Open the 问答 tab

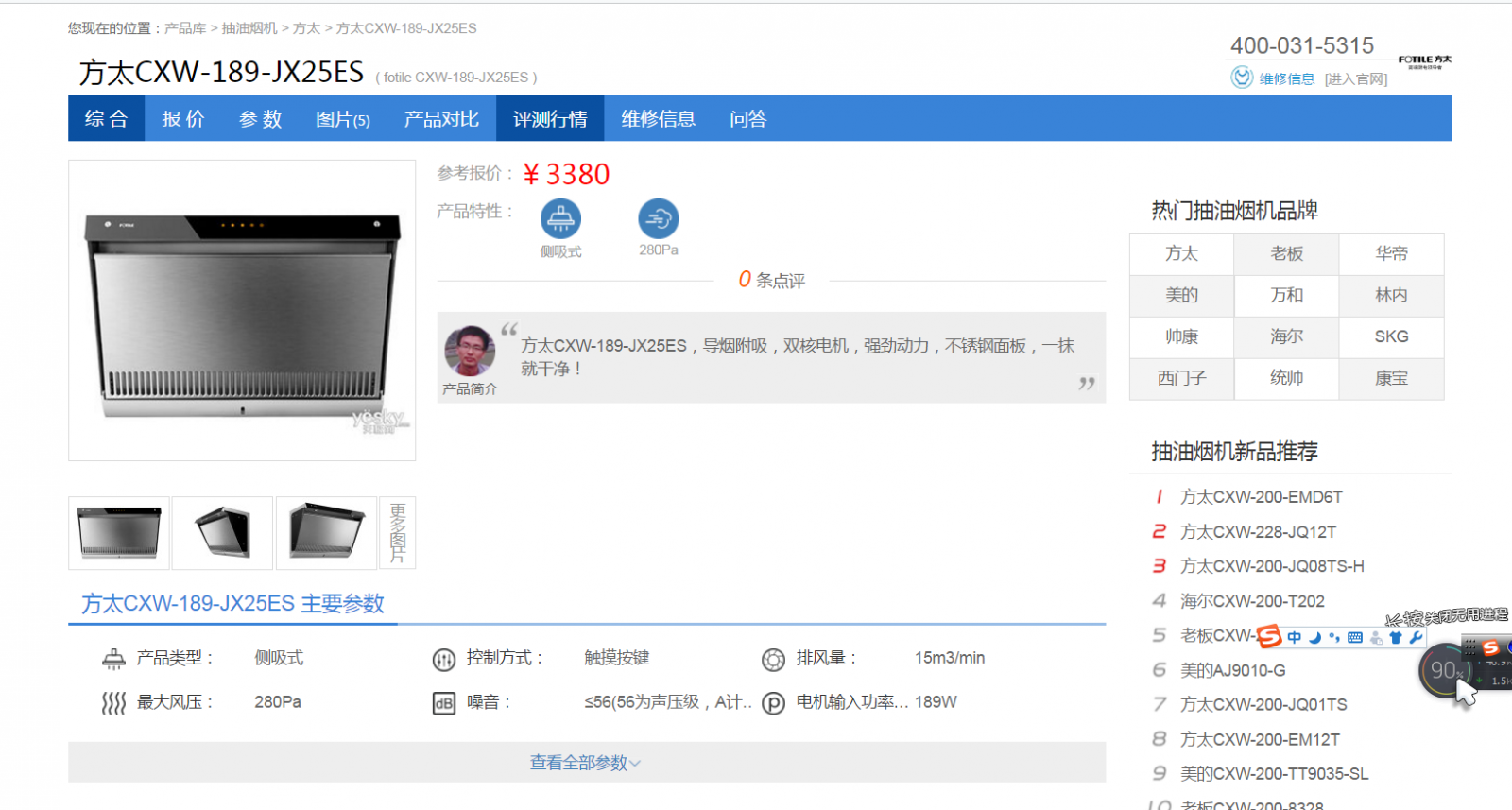coord(748,118)
